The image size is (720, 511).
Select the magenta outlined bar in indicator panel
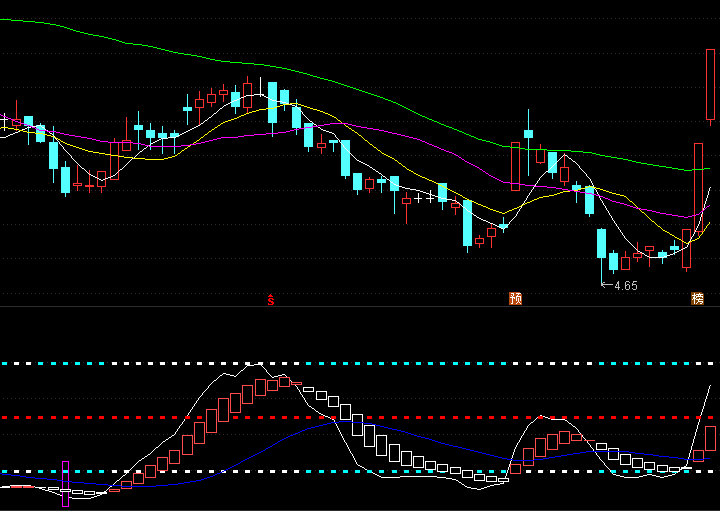coord(65,484)
